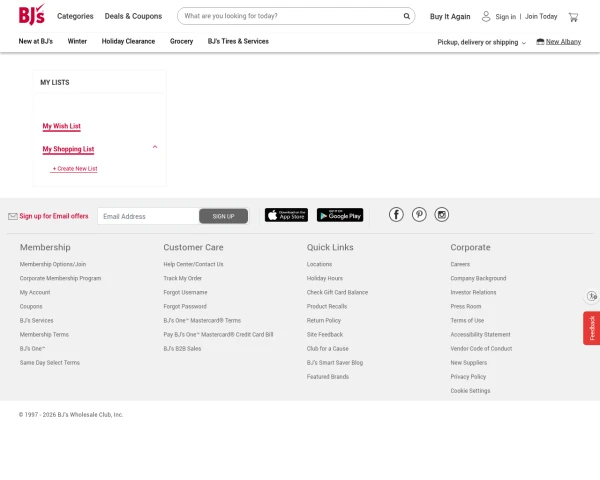Image resolution: width=600 pixels, height=480 pixels.
Task: Open Featured Brands link
Action: pyautogui.click(x=328, y=377)
